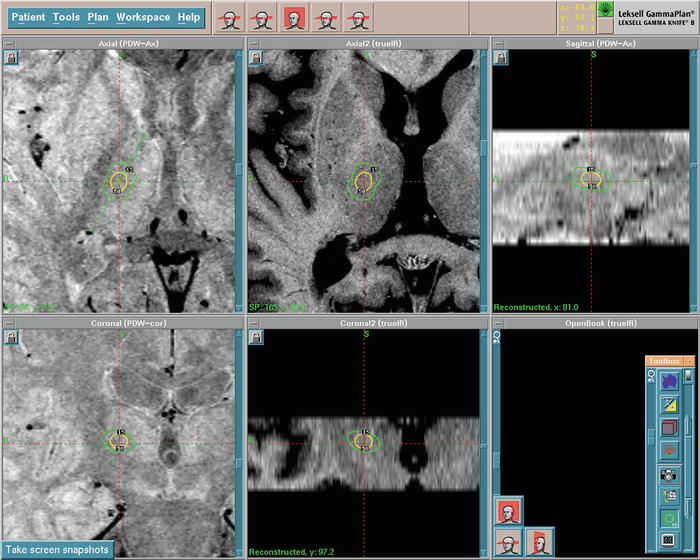Toggle the lock on Coronal2 (trueIR) view

pos(256,338)
